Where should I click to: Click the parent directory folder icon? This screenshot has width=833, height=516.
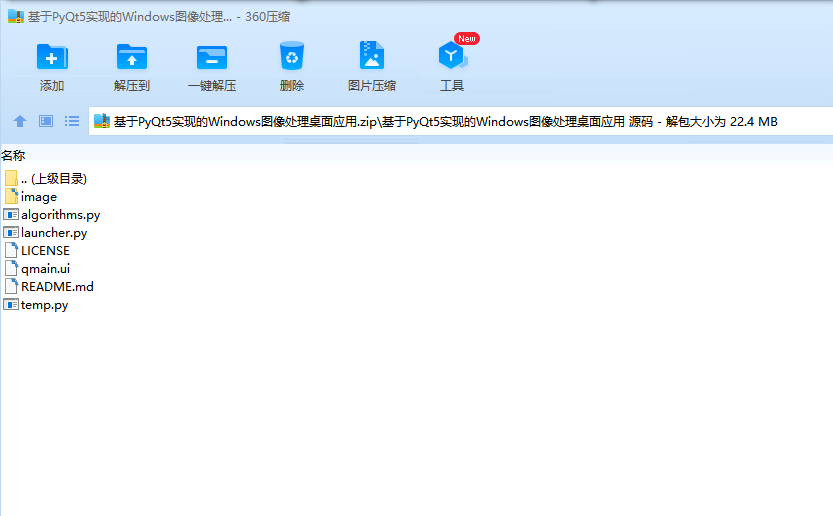click(11, 178)
